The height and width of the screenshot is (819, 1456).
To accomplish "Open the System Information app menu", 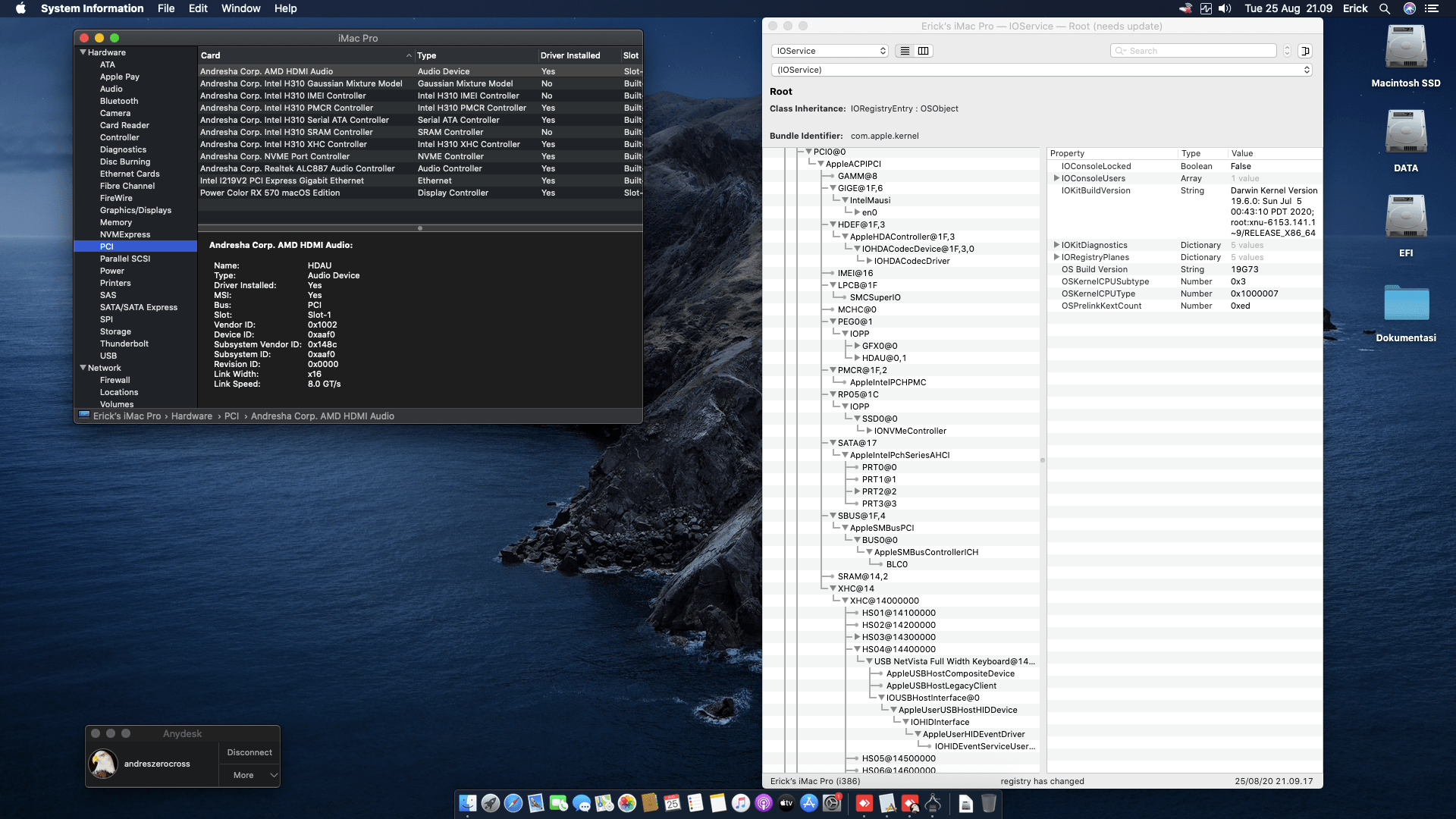I will (x=92, y=8).
